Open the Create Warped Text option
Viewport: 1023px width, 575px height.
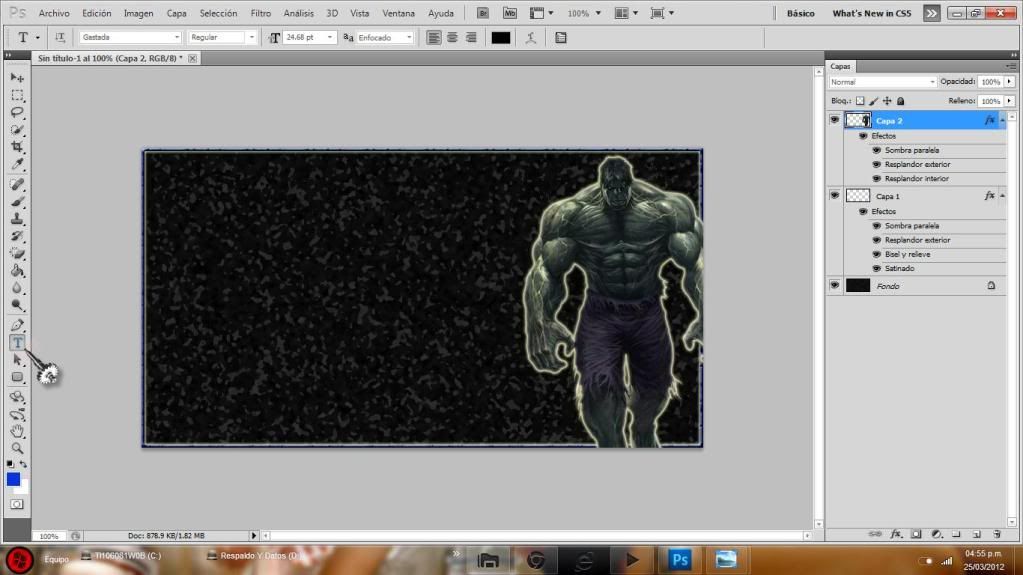[x=530, y=38]
